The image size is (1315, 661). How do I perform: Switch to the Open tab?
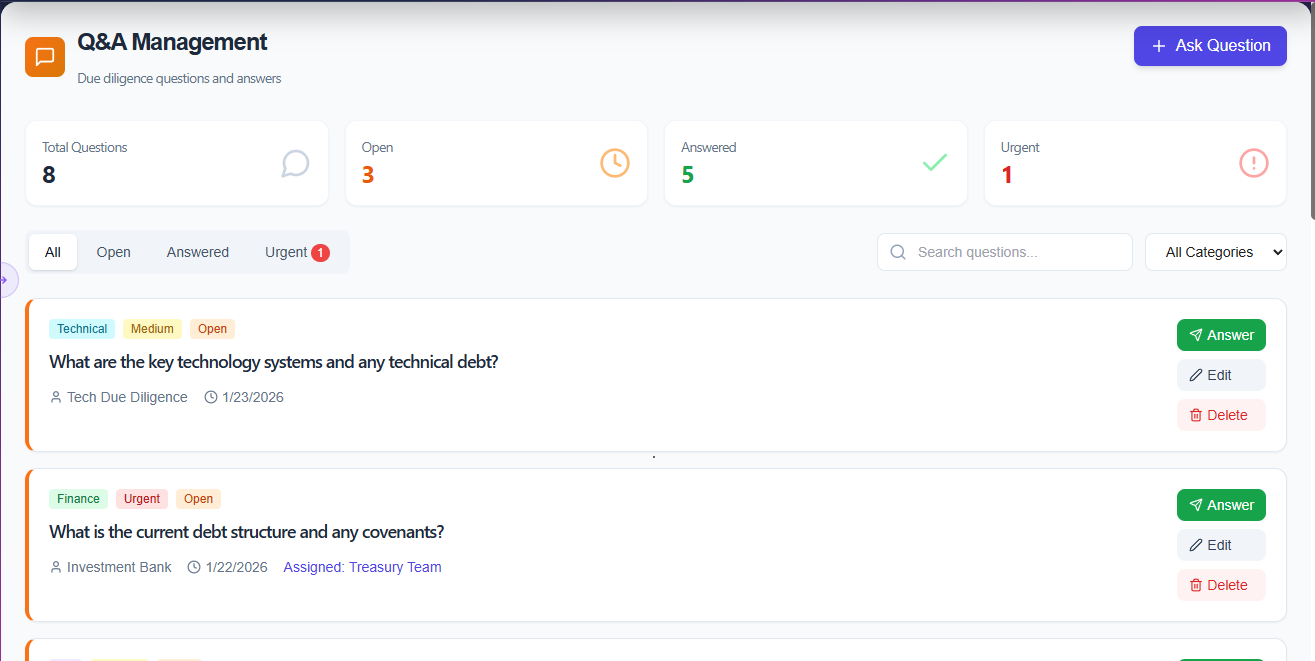[x=114, y=252]
